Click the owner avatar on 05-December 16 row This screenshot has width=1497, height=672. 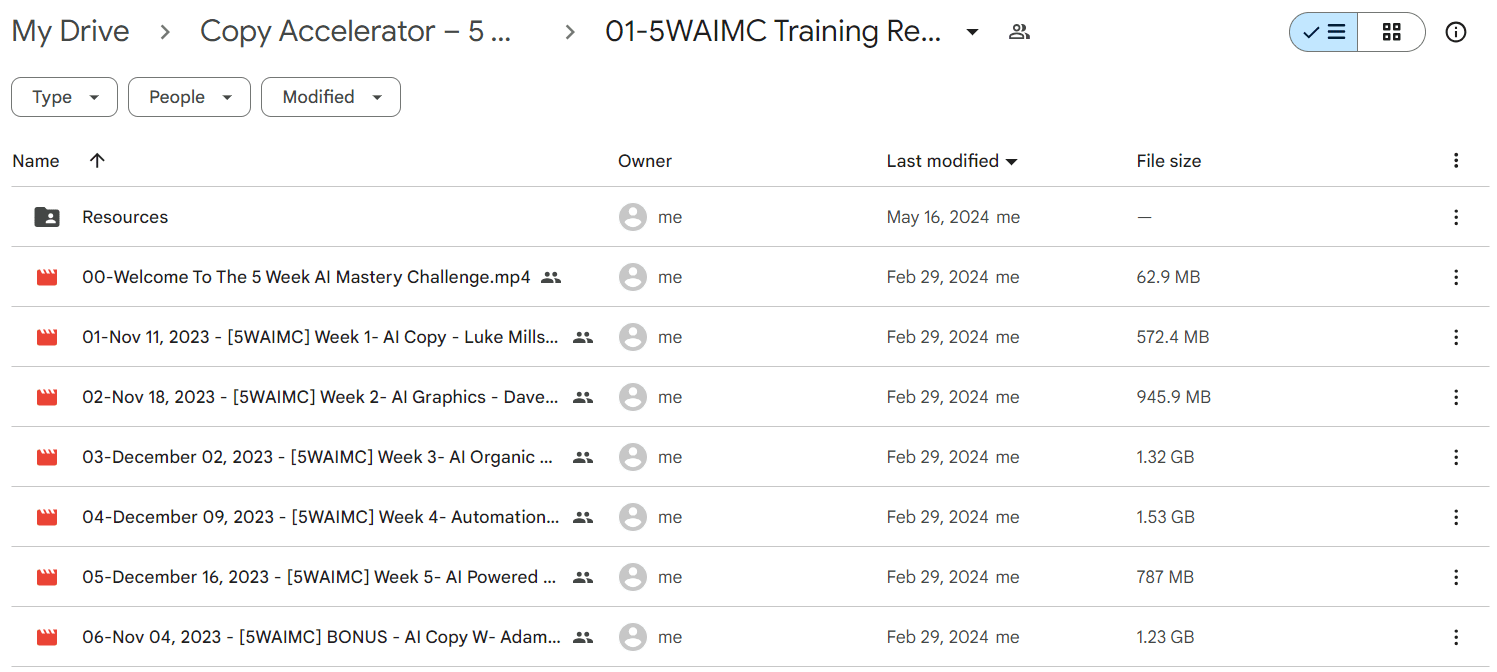[633, 577]
